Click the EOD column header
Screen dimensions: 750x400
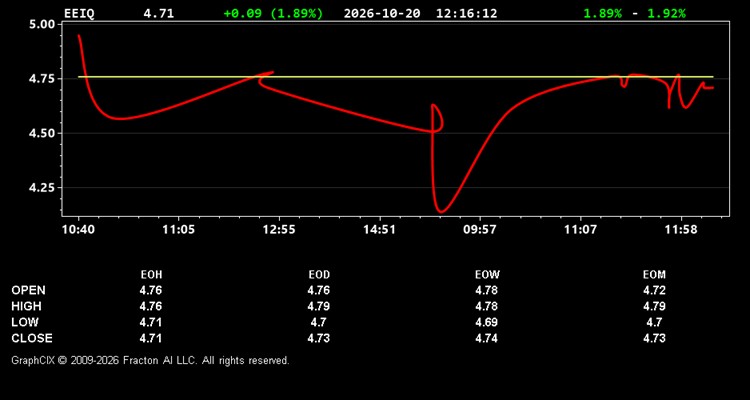319,275
